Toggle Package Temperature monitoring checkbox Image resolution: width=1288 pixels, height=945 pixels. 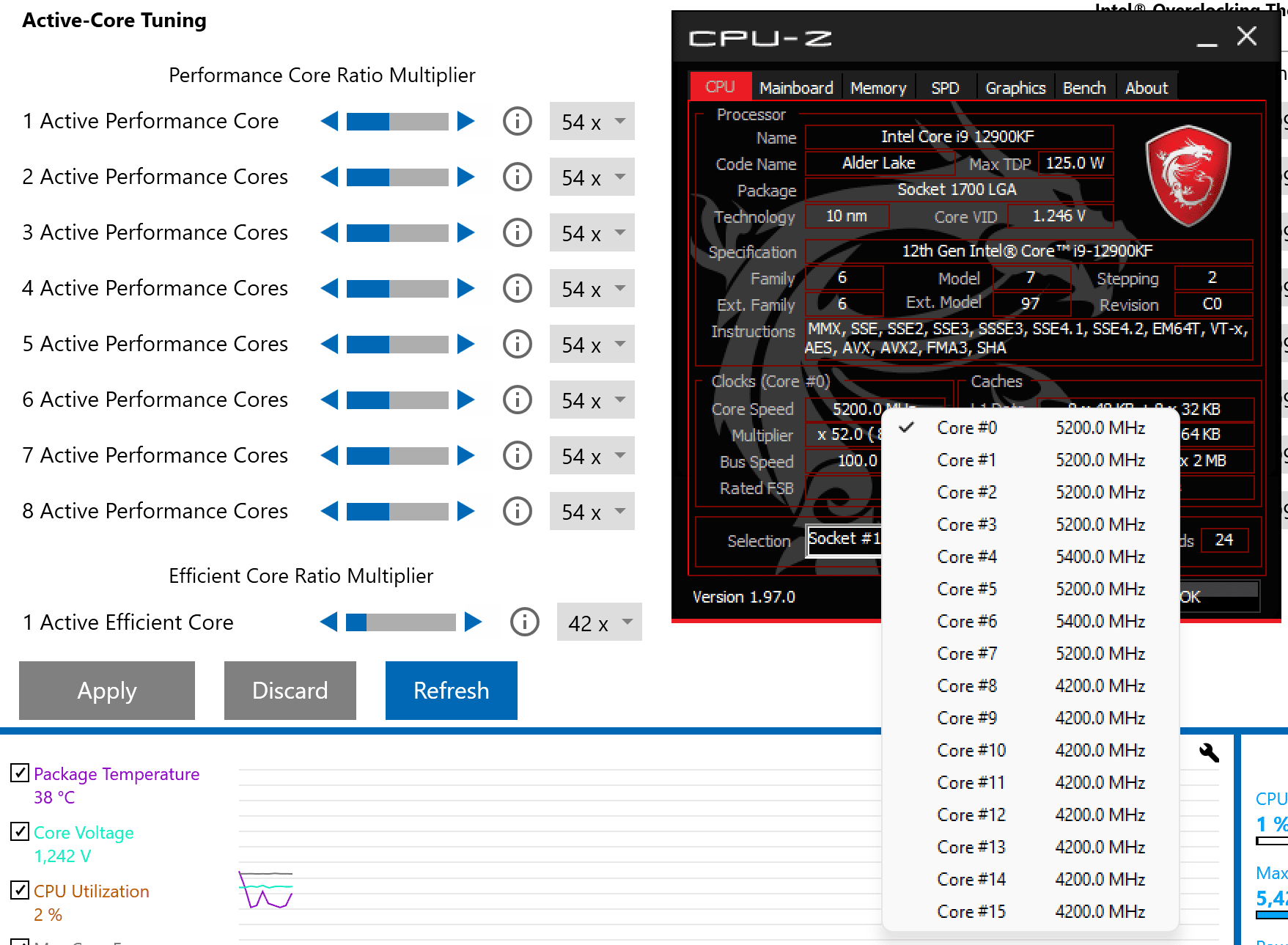(20, 773)
